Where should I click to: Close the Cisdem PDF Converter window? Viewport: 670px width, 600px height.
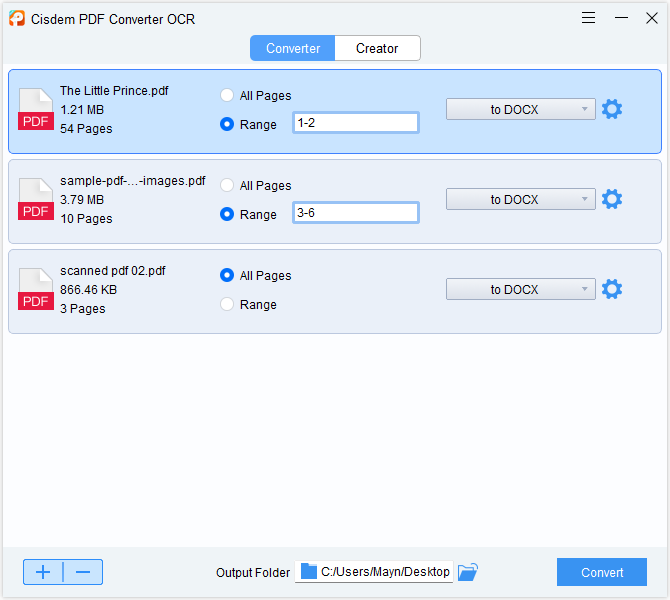[652, 18]
